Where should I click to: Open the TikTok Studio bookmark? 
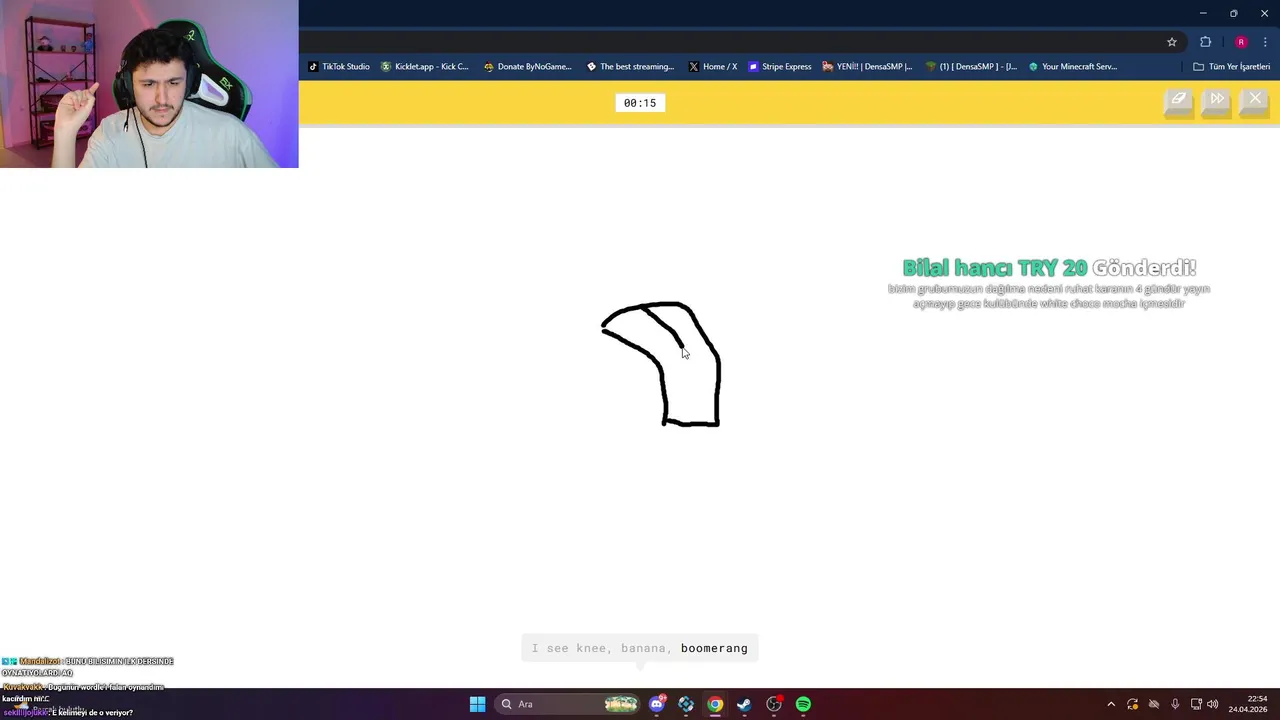pyautogui.click(x=339, y=67)
